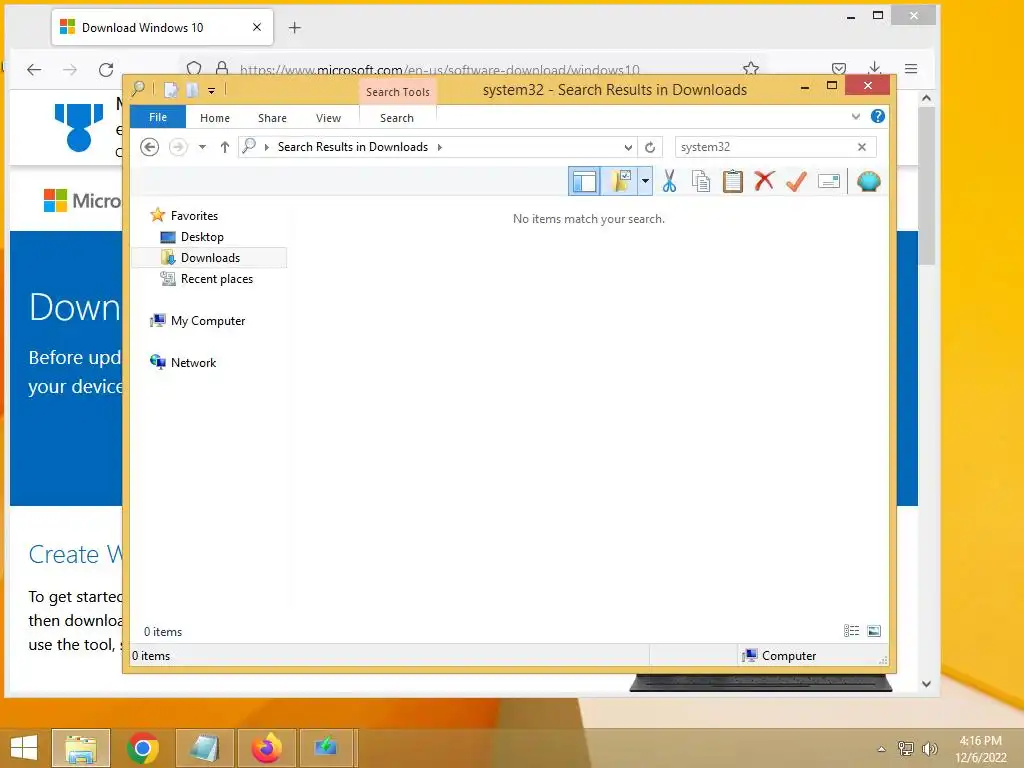
Task: Bookmark page with Firefox star icon
Action: (751, 69)
